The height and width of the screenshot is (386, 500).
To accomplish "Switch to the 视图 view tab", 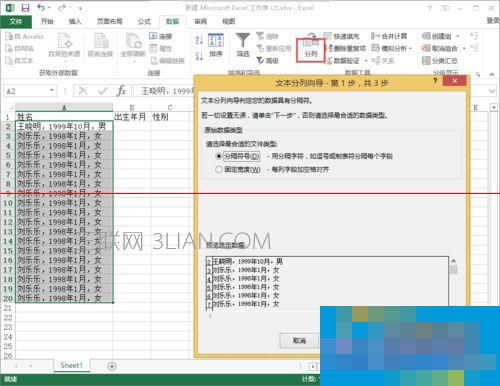I will [228, 22].
